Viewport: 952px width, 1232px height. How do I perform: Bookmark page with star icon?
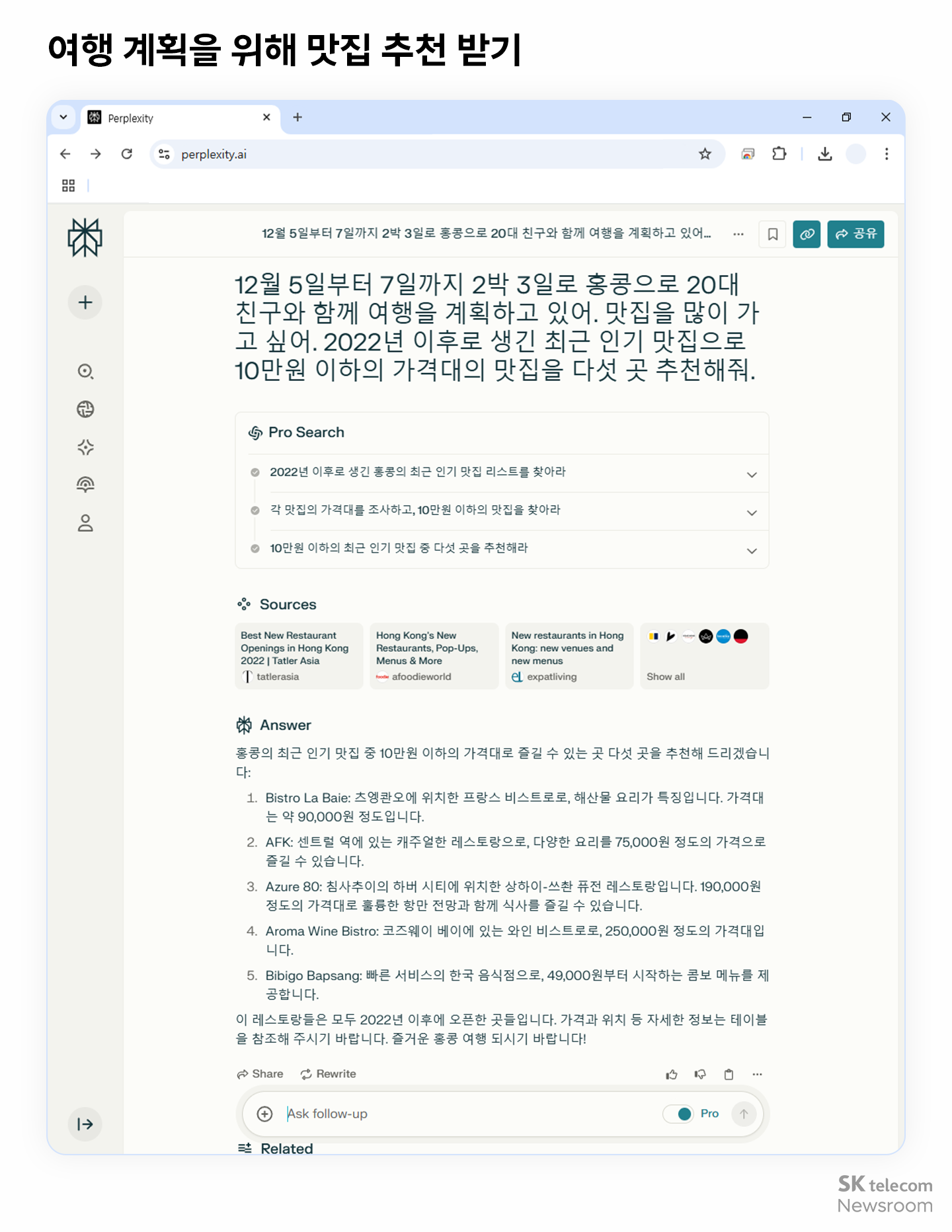tap(705, 154)
